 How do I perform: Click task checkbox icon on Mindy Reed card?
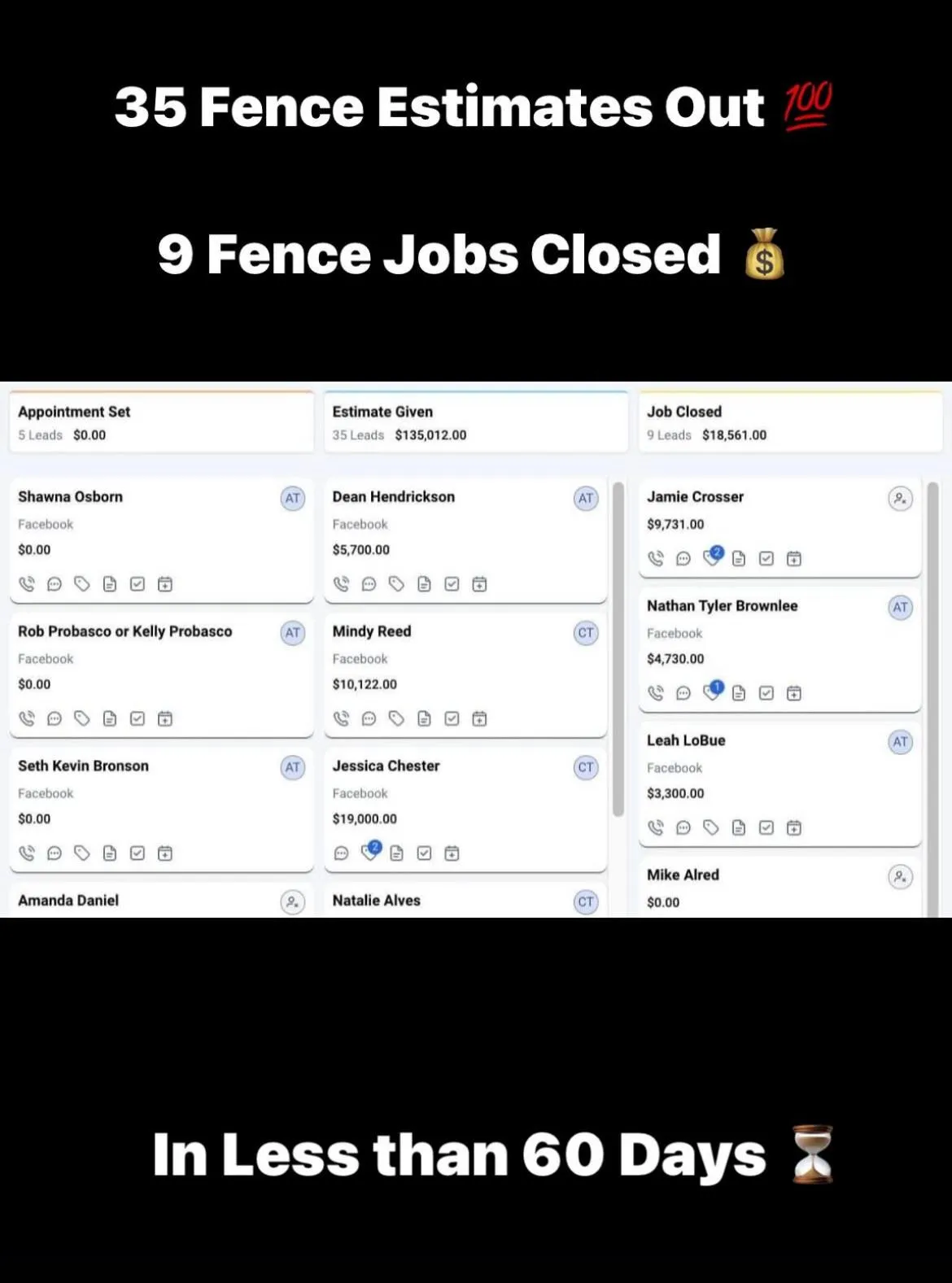tap(452, 718)
